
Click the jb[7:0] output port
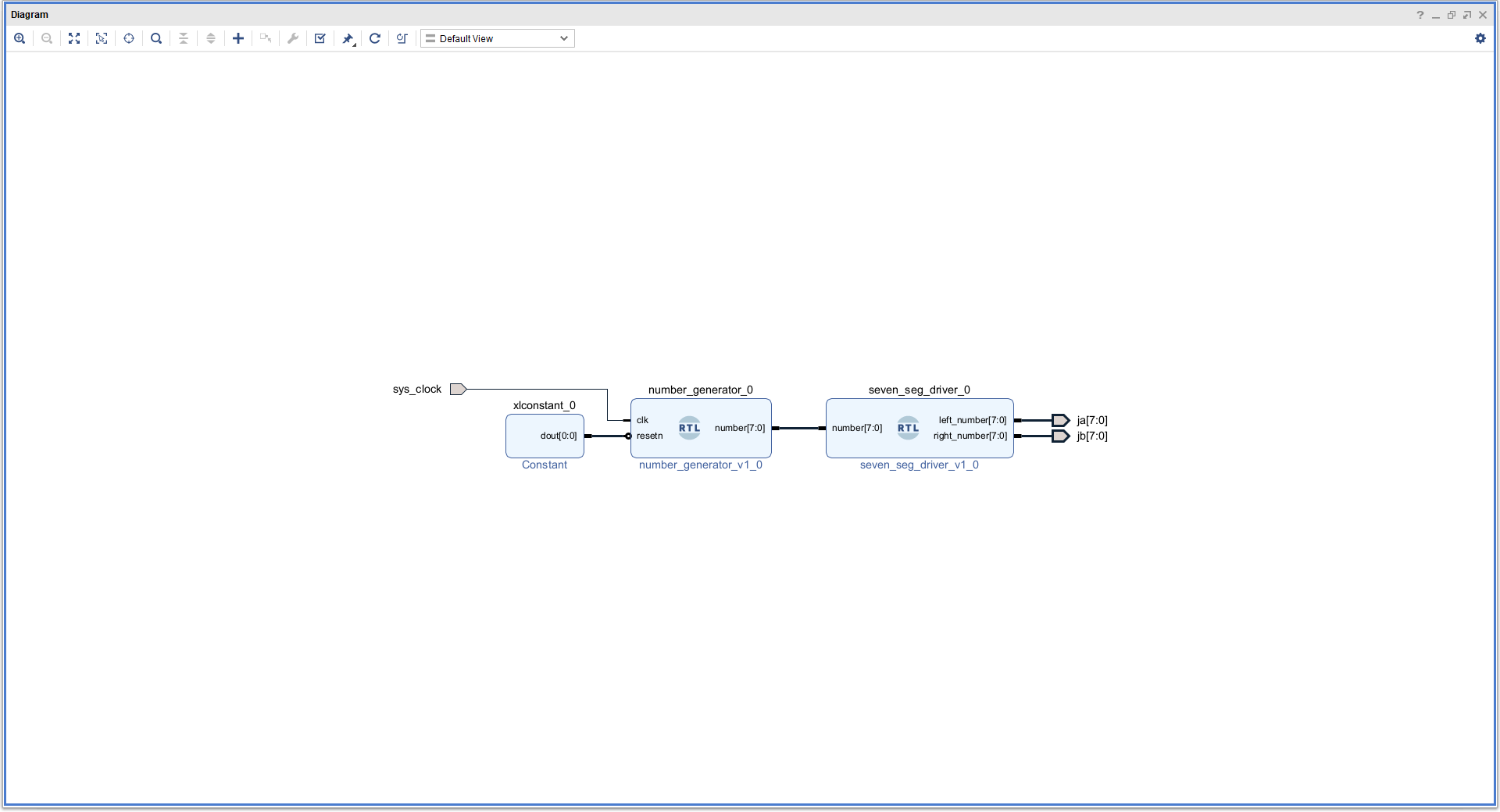pyautogui.click(x=1061, y=436)
